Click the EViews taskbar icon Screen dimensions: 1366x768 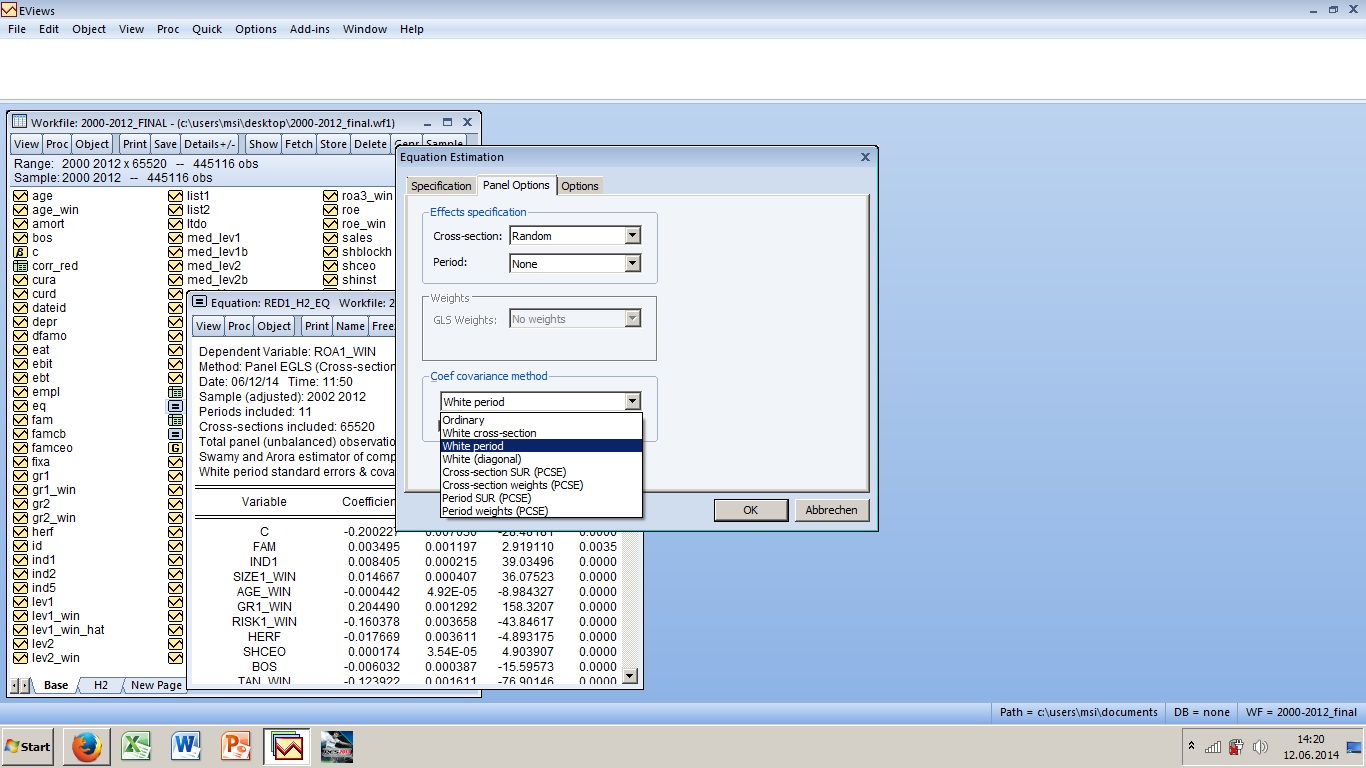click(287, 746)
